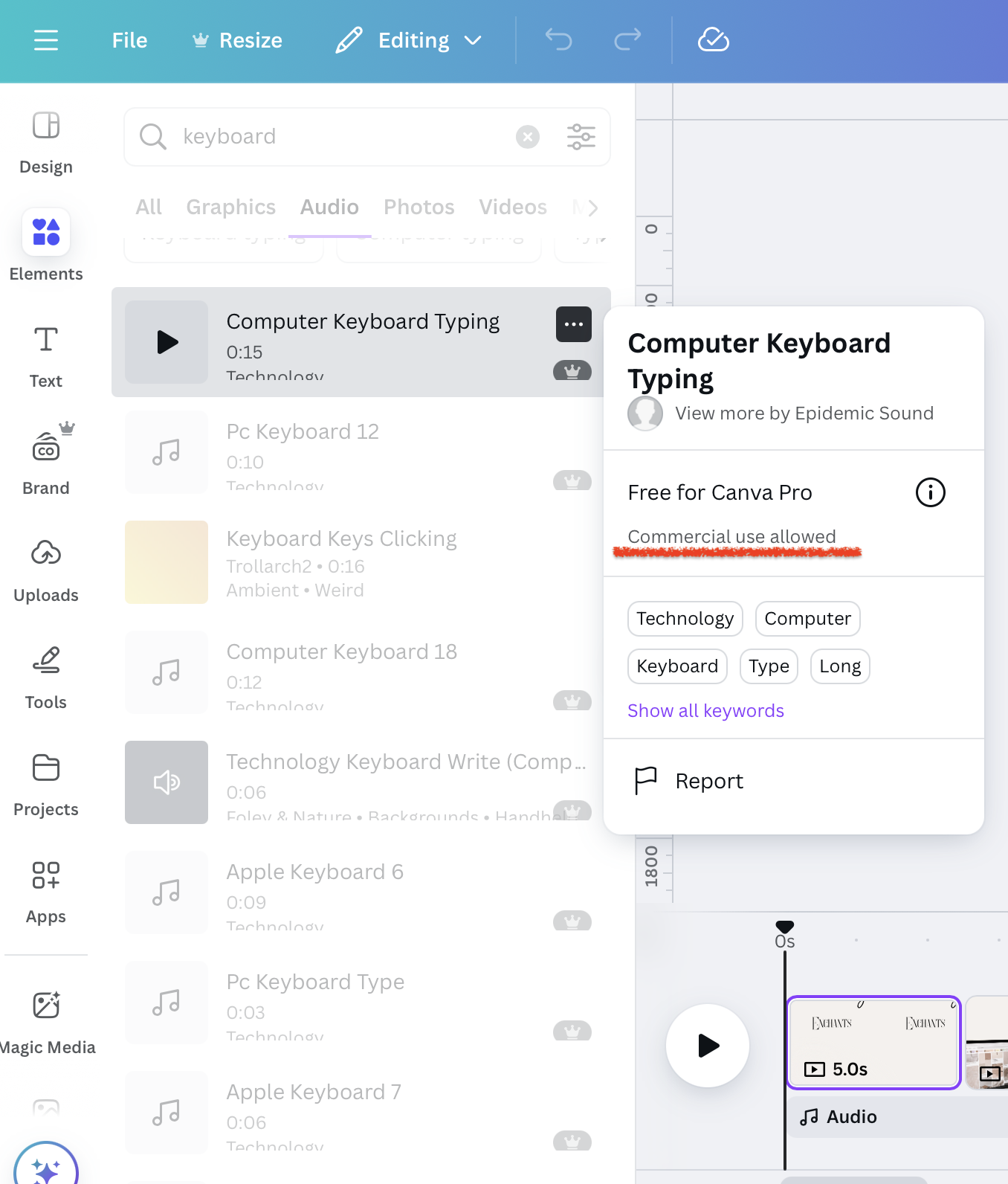Select the Audio tab
The height and width of the screenshot is (1184, 1008).
(329, 207)
